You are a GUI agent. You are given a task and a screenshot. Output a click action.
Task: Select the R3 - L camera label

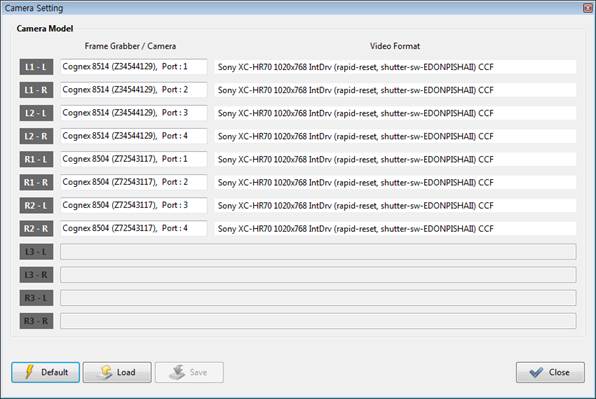(x=36, y=298)
